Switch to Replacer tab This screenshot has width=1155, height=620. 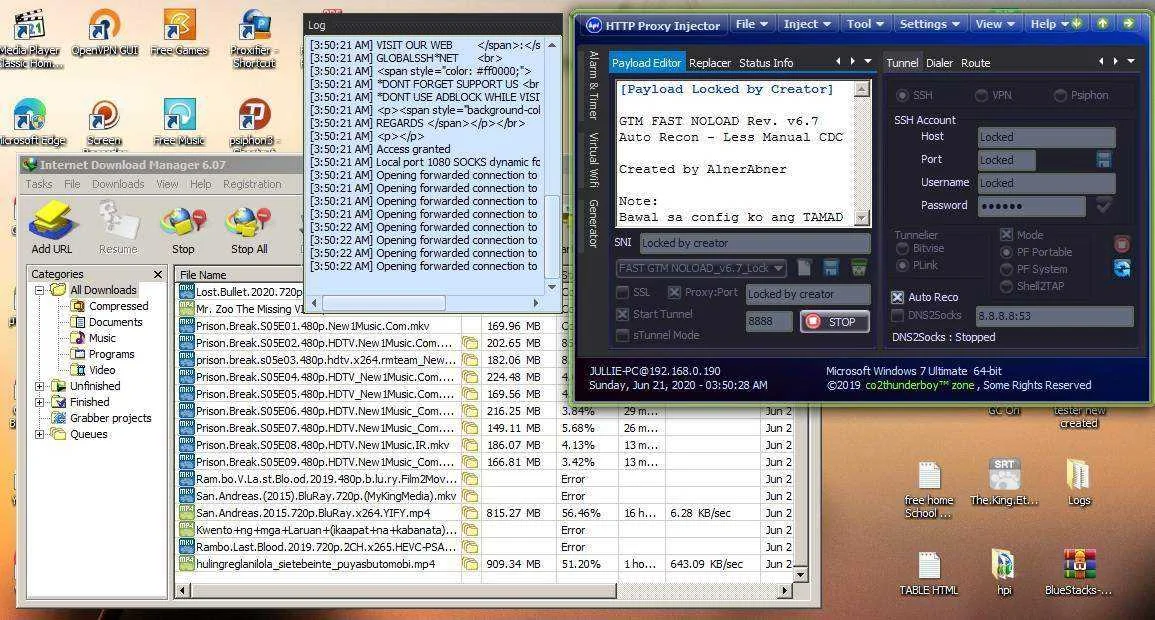[x=710, y=63]
